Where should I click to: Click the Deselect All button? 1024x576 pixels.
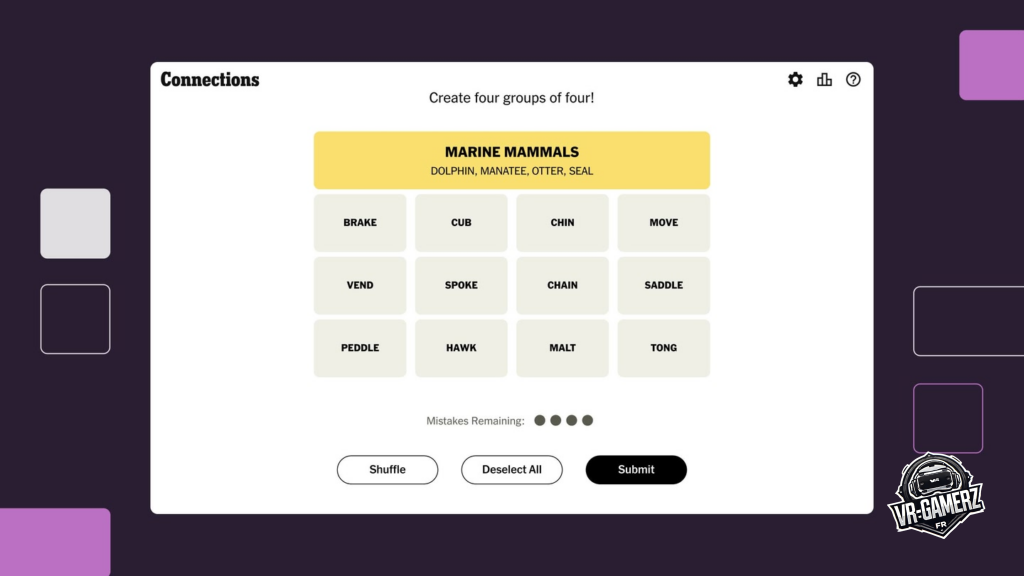[512, 470]
